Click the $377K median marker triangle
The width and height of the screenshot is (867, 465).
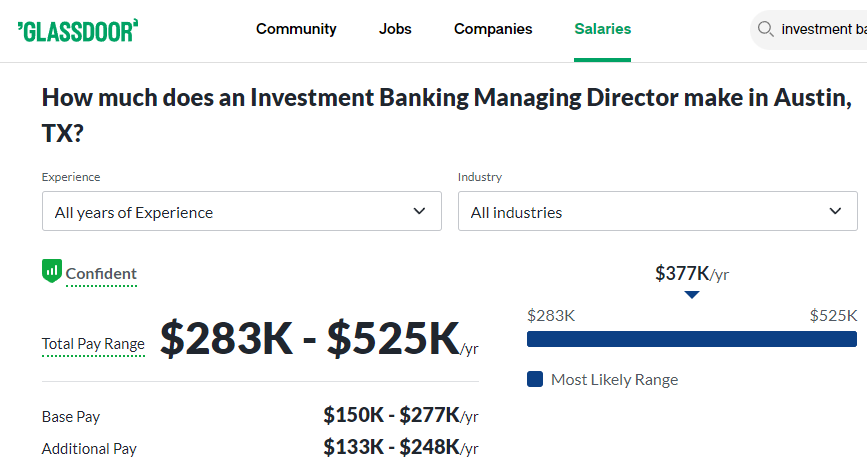coord(692,295)
